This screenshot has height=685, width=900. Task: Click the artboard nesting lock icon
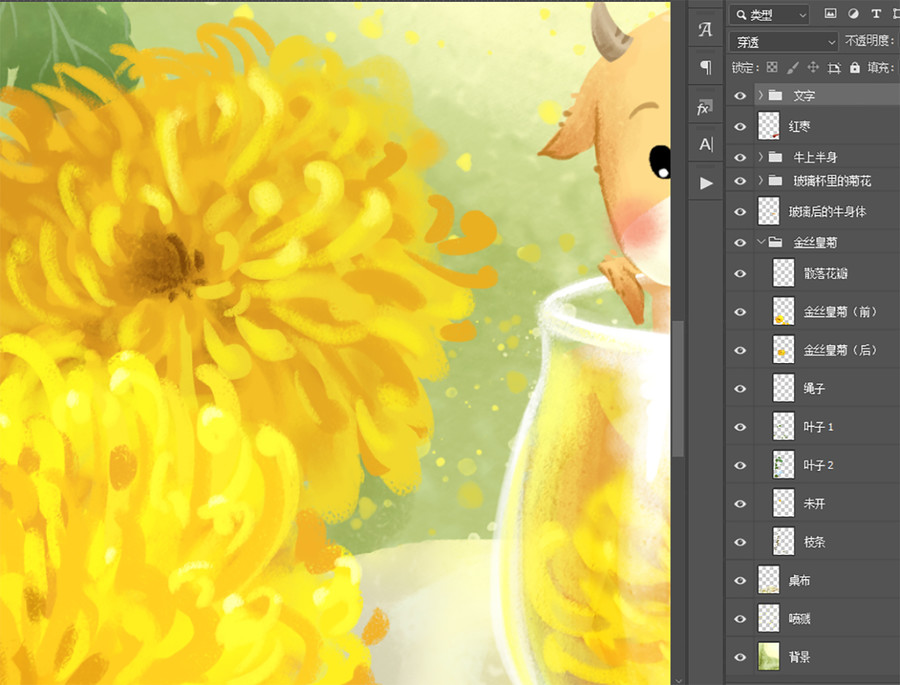click(834, 68)
